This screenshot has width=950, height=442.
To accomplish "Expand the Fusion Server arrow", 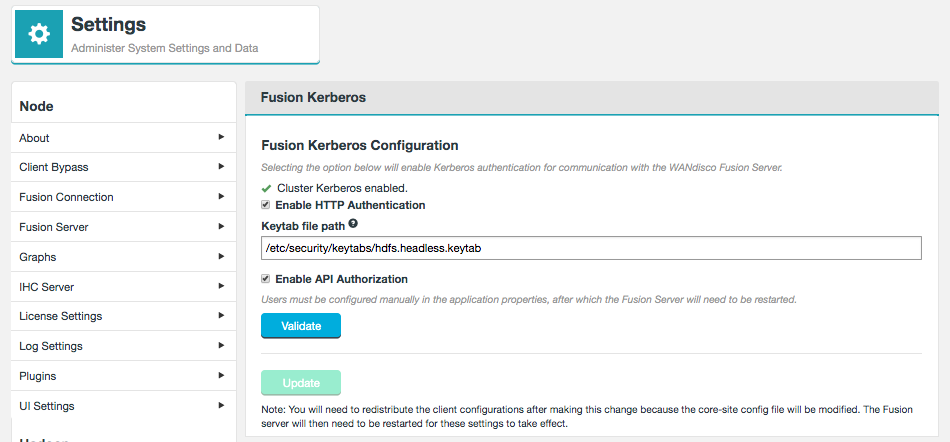I will (222, 226).
